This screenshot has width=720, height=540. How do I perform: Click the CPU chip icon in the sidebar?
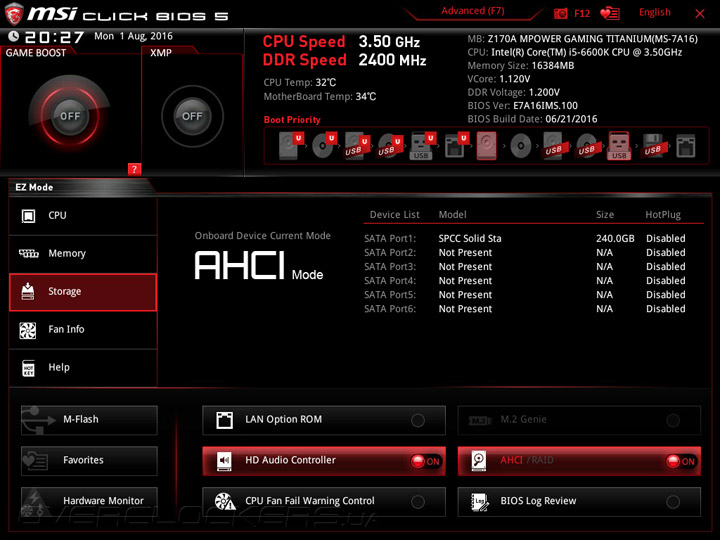pos(28,215)
